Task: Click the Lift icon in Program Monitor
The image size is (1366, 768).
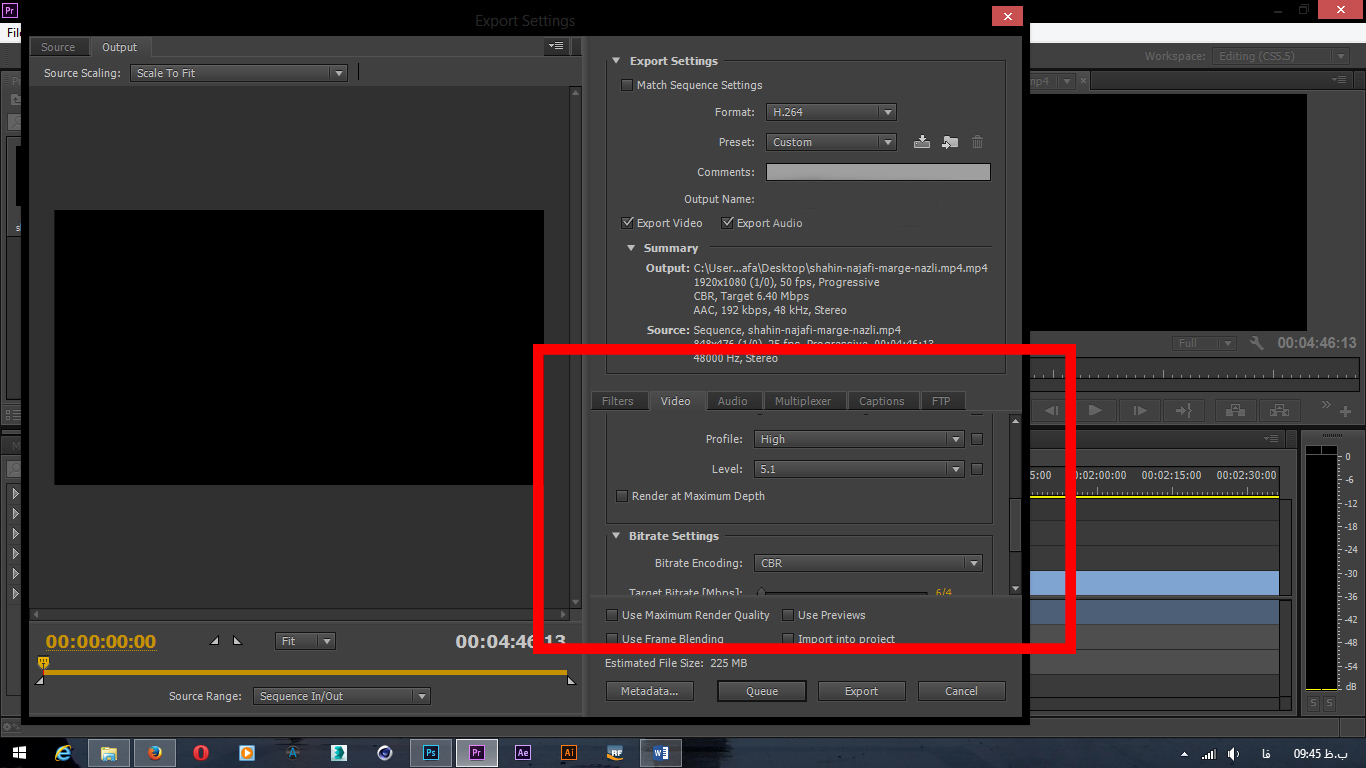Action: click(1236, 410)
